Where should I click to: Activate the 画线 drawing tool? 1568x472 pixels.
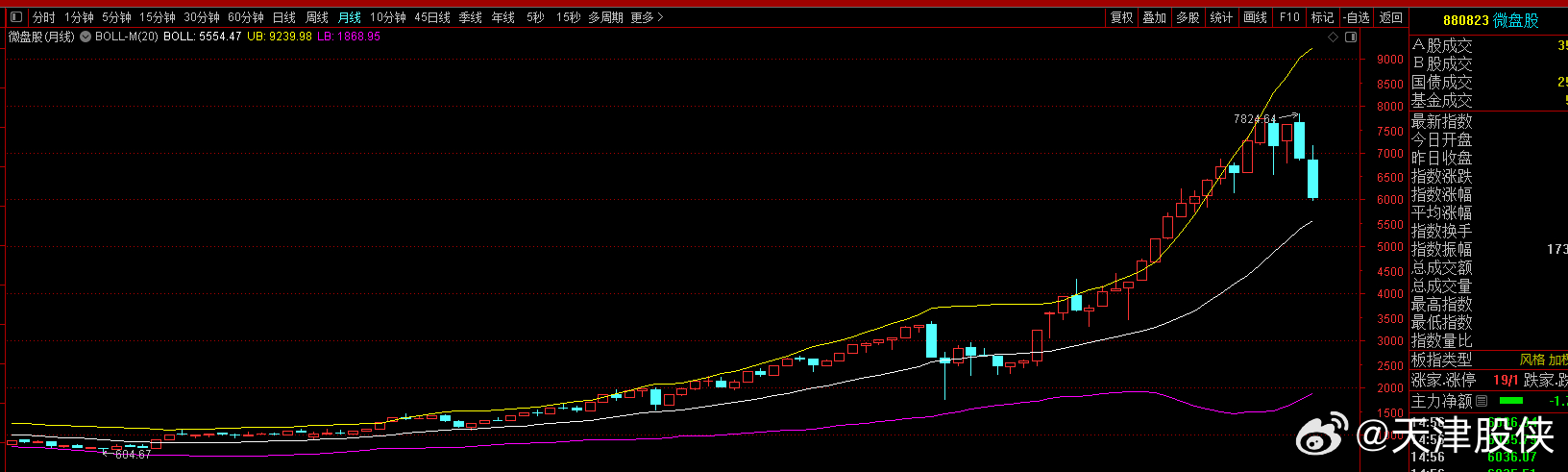point(1255,17)
